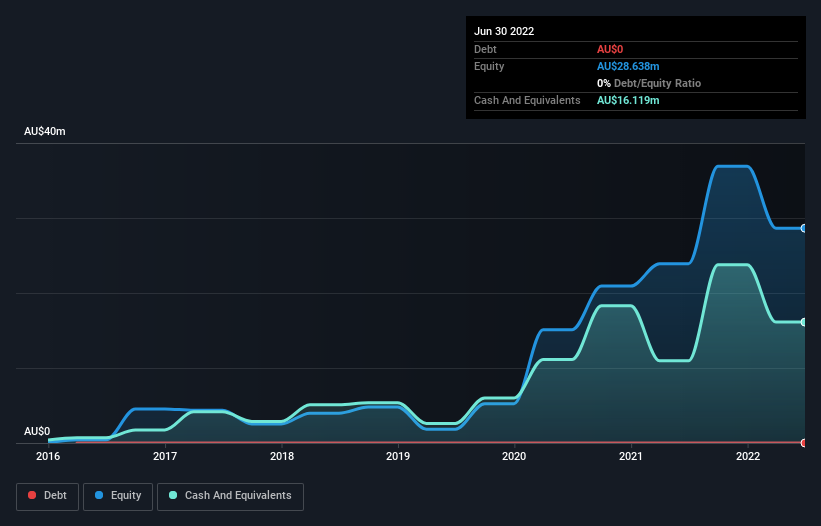Select the blue Equity endpoint marker

point(804,228)
